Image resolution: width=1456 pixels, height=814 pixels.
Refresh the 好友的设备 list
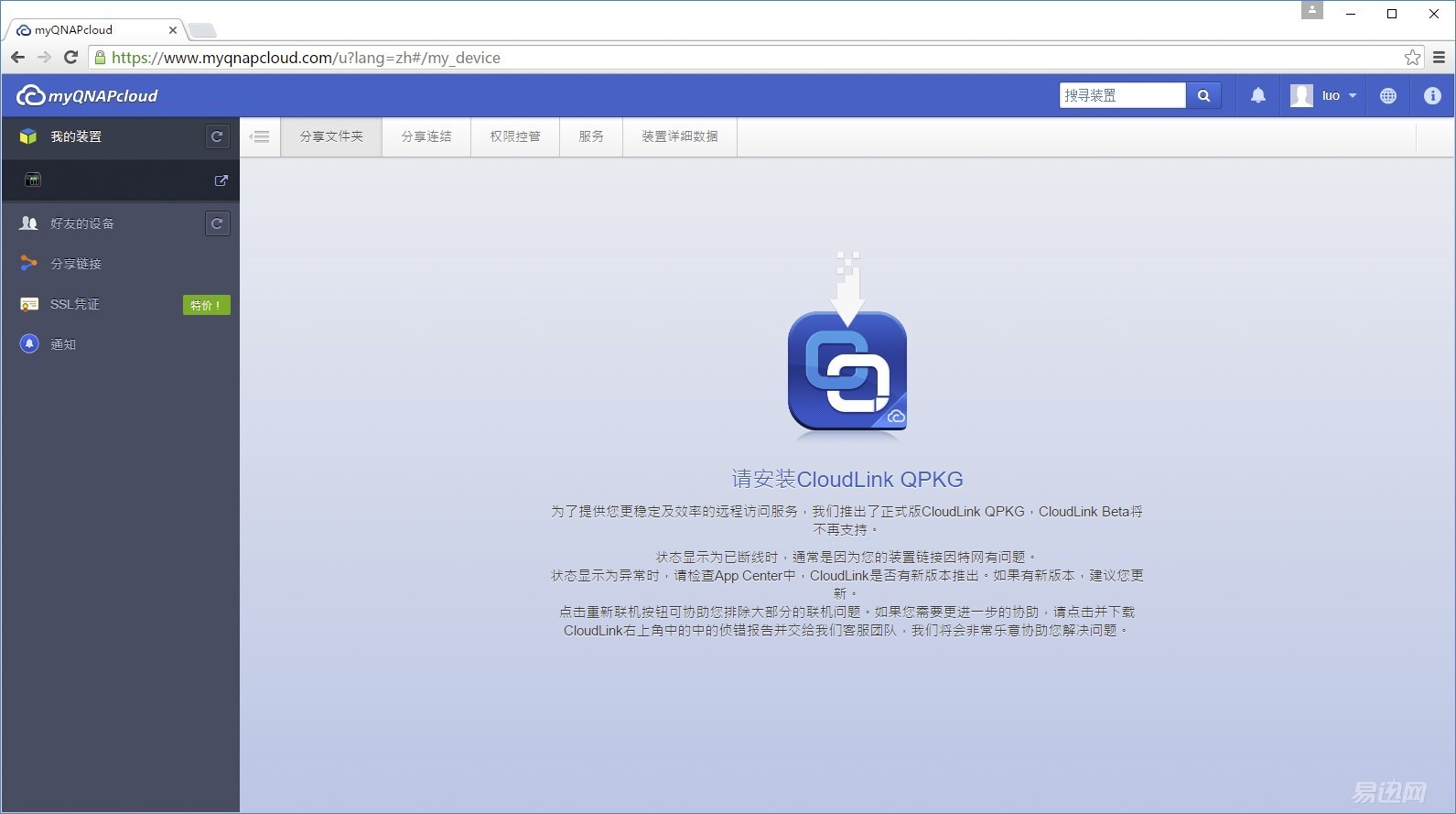[217, 223]
